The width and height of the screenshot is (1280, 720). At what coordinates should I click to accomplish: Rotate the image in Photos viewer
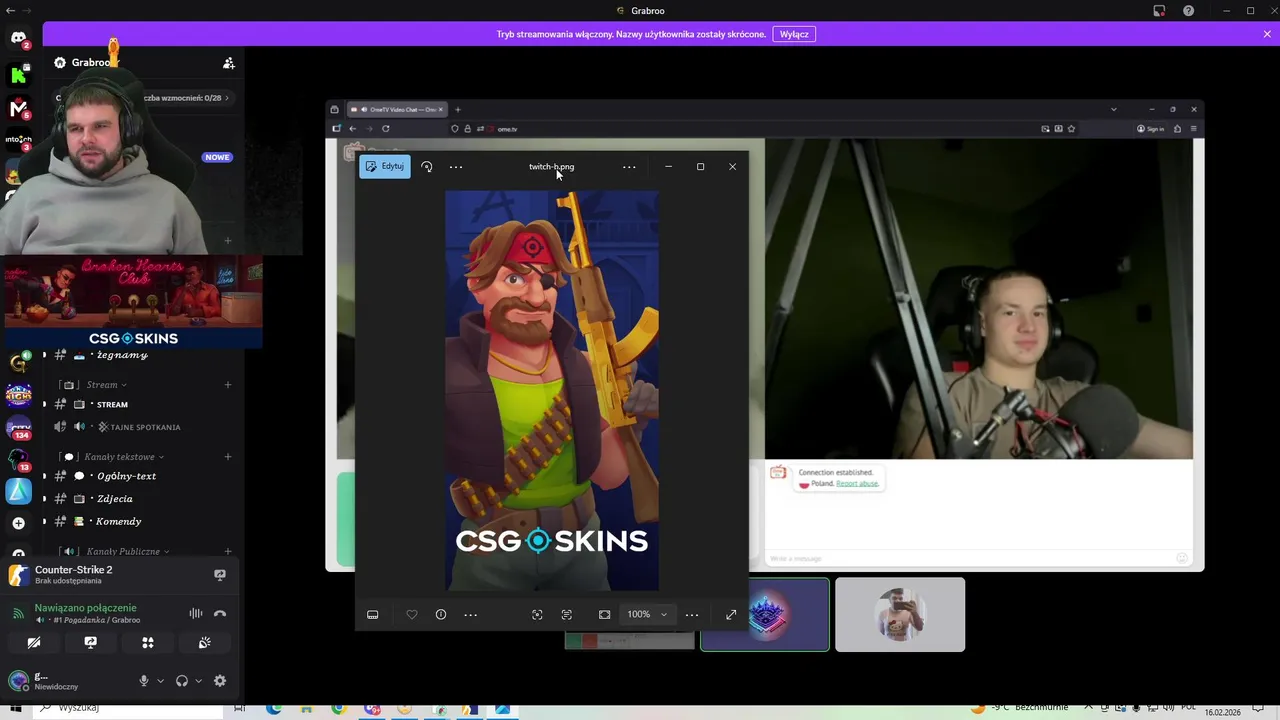[x=427, y=167]
